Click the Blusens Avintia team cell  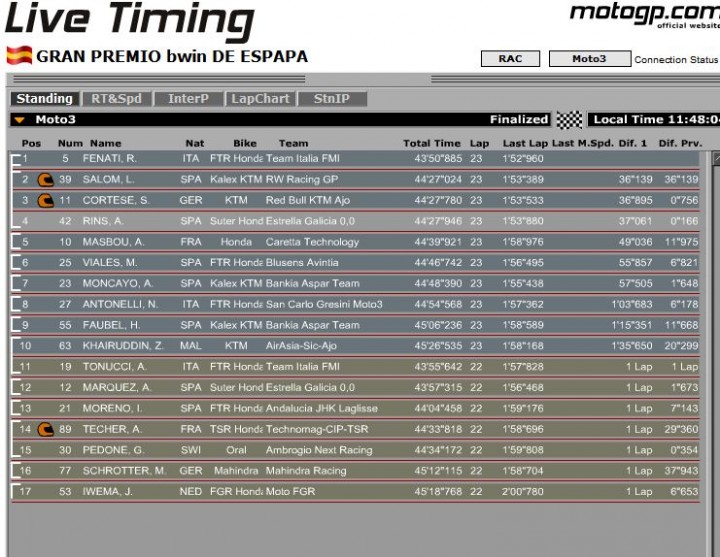tap(302, 263)
